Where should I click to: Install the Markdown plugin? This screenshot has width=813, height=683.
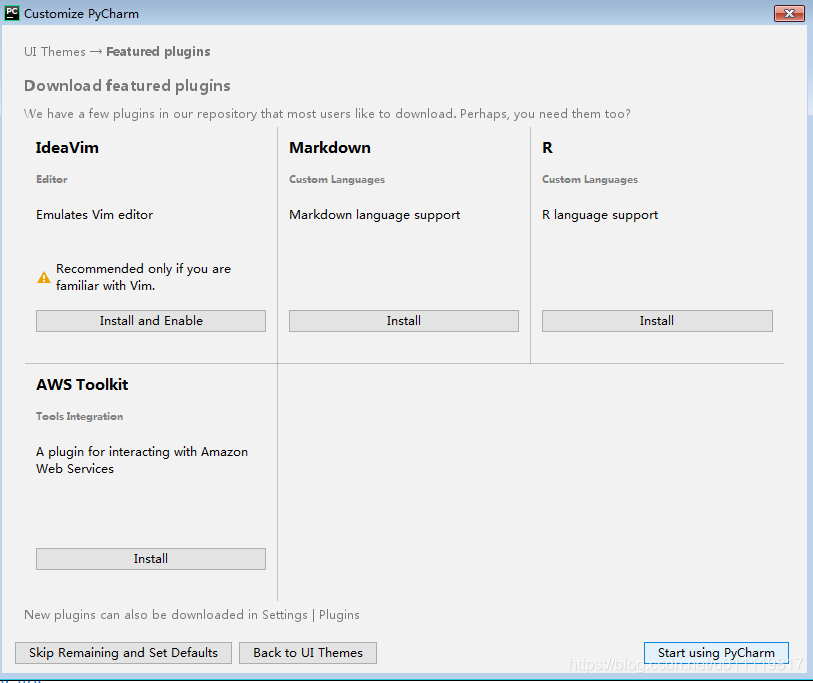point(403,321)
